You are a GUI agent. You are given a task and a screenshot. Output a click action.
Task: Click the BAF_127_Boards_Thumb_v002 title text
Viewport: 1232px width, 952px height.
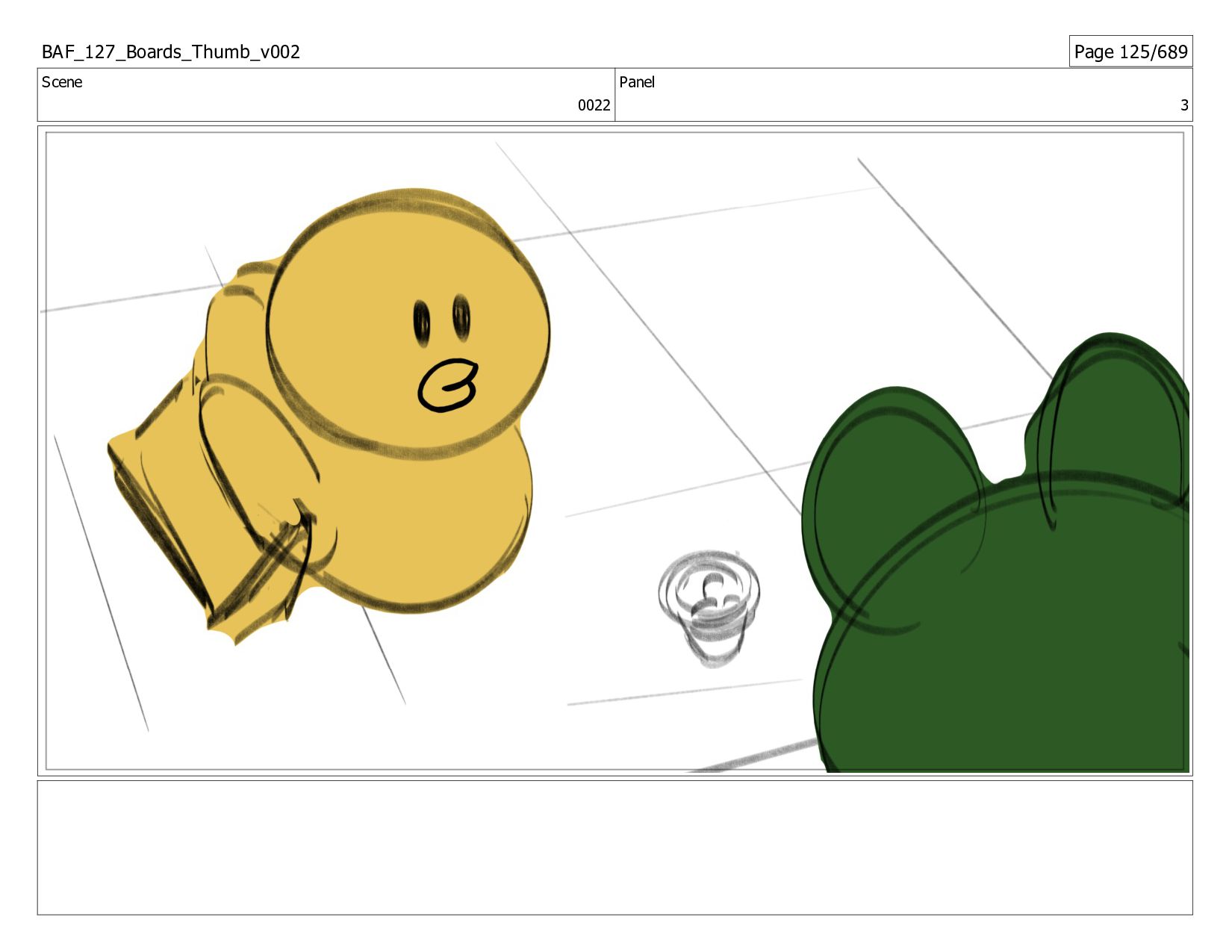[171, 52]
